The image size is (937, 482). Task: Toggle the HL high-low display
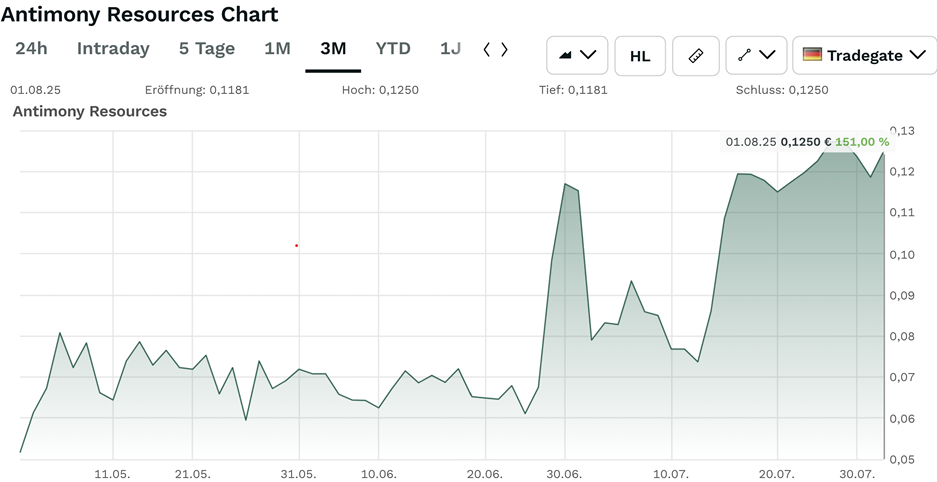tap(640, 55)
